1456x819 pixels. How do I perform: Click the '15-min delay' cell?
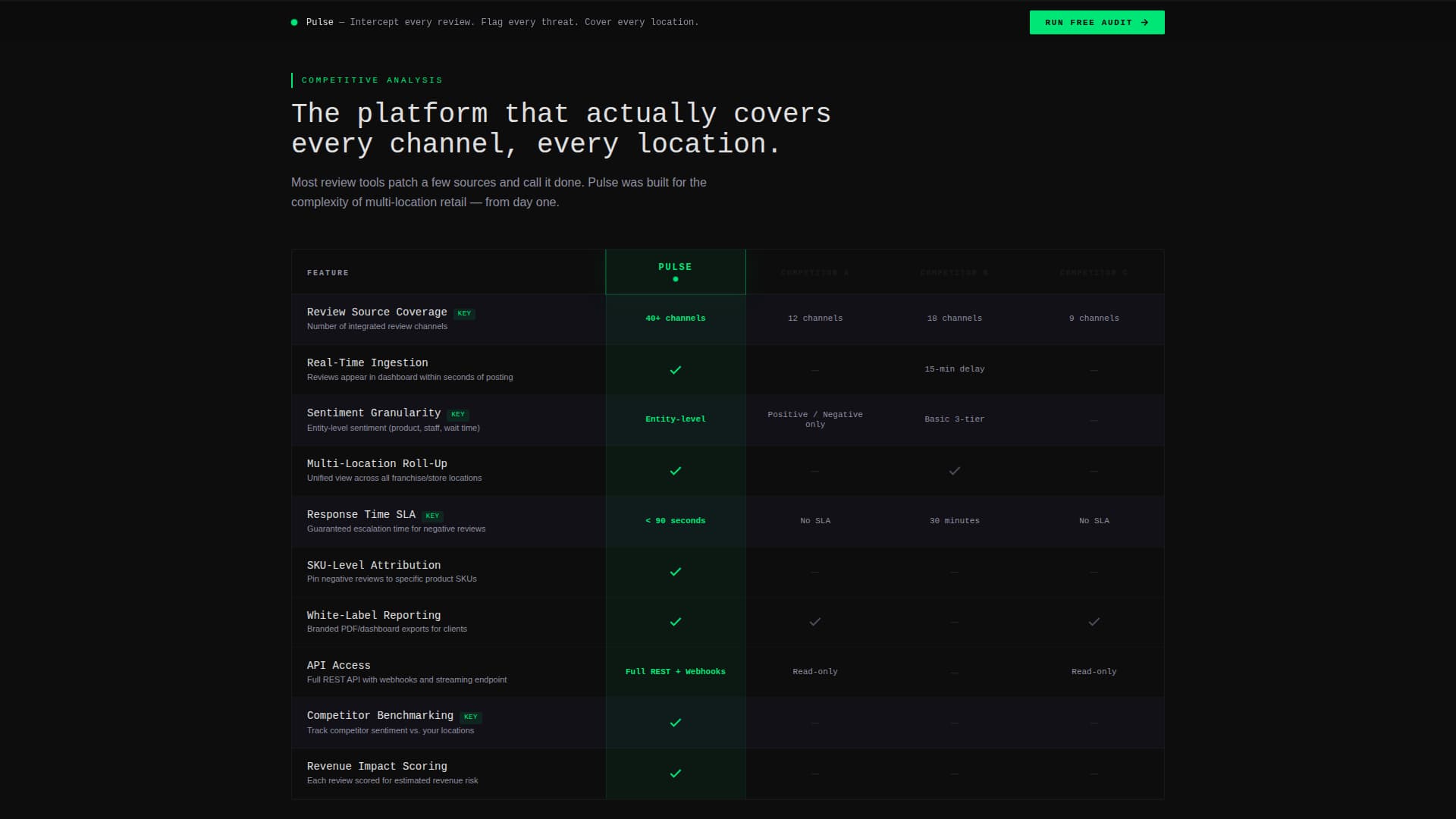coord(955,369)
